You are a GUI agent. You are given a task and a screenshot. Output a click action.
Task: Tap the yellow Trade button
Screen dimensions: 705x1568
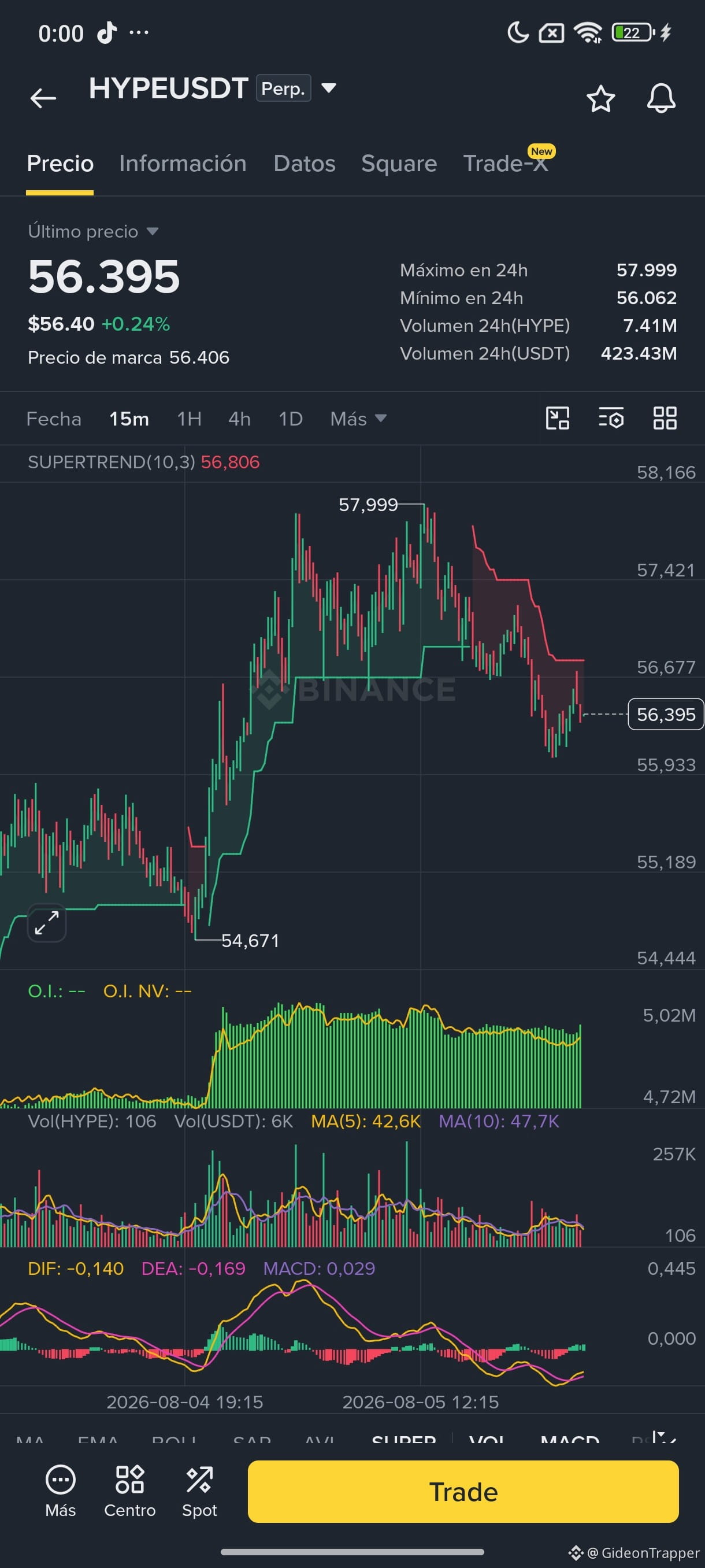click(463, 1491)
